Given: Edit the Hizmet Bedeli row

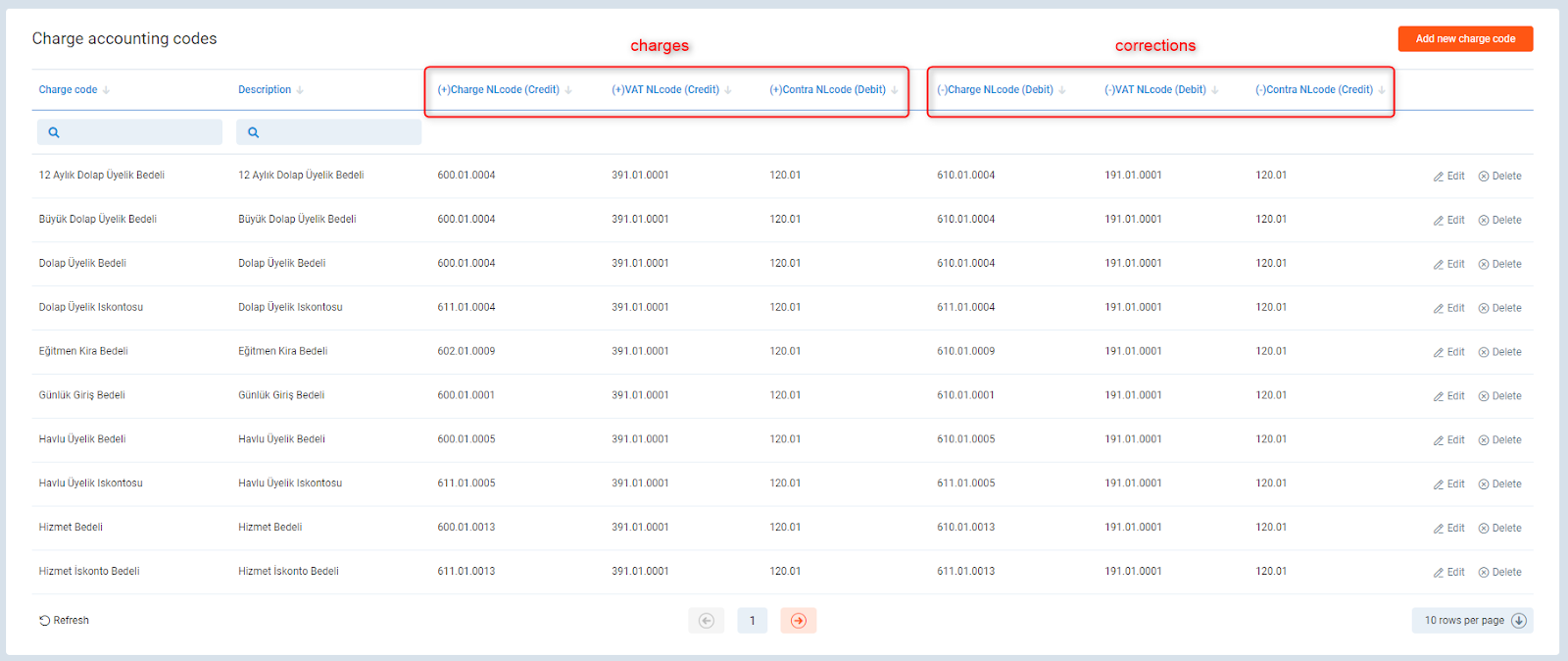Looking at the screenshot, I should pyautogui.click(x=1448, y=529).
